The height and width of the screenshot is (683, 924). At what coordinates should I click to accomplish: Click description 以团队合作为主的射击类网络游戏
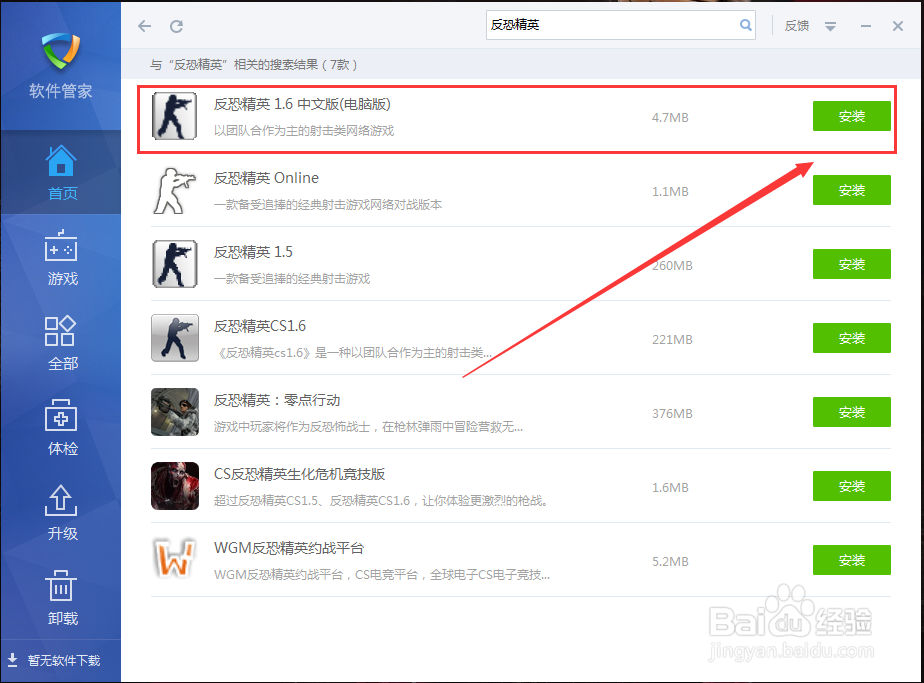[303, 131]
